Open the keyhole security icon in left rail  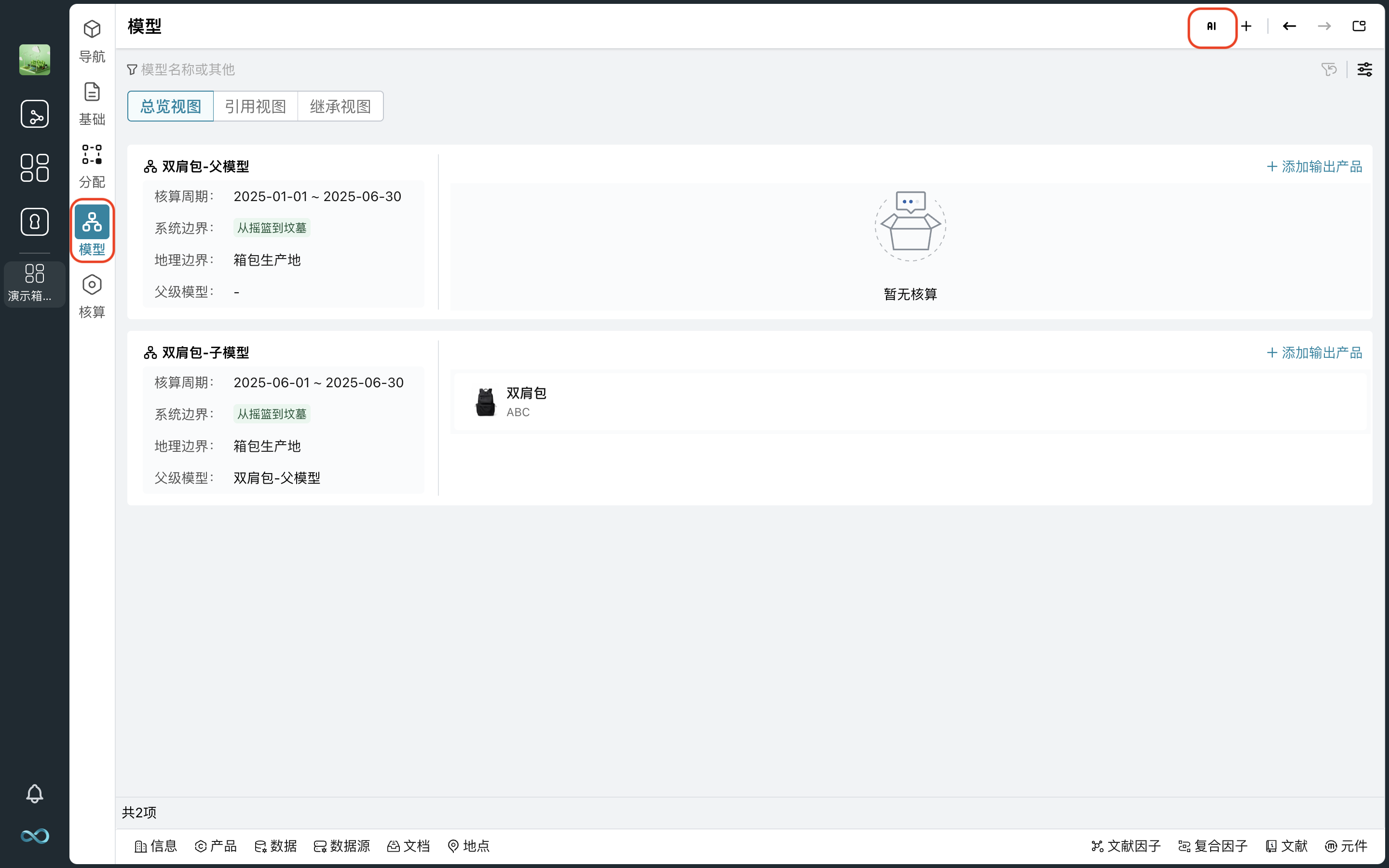pos(34,222)
